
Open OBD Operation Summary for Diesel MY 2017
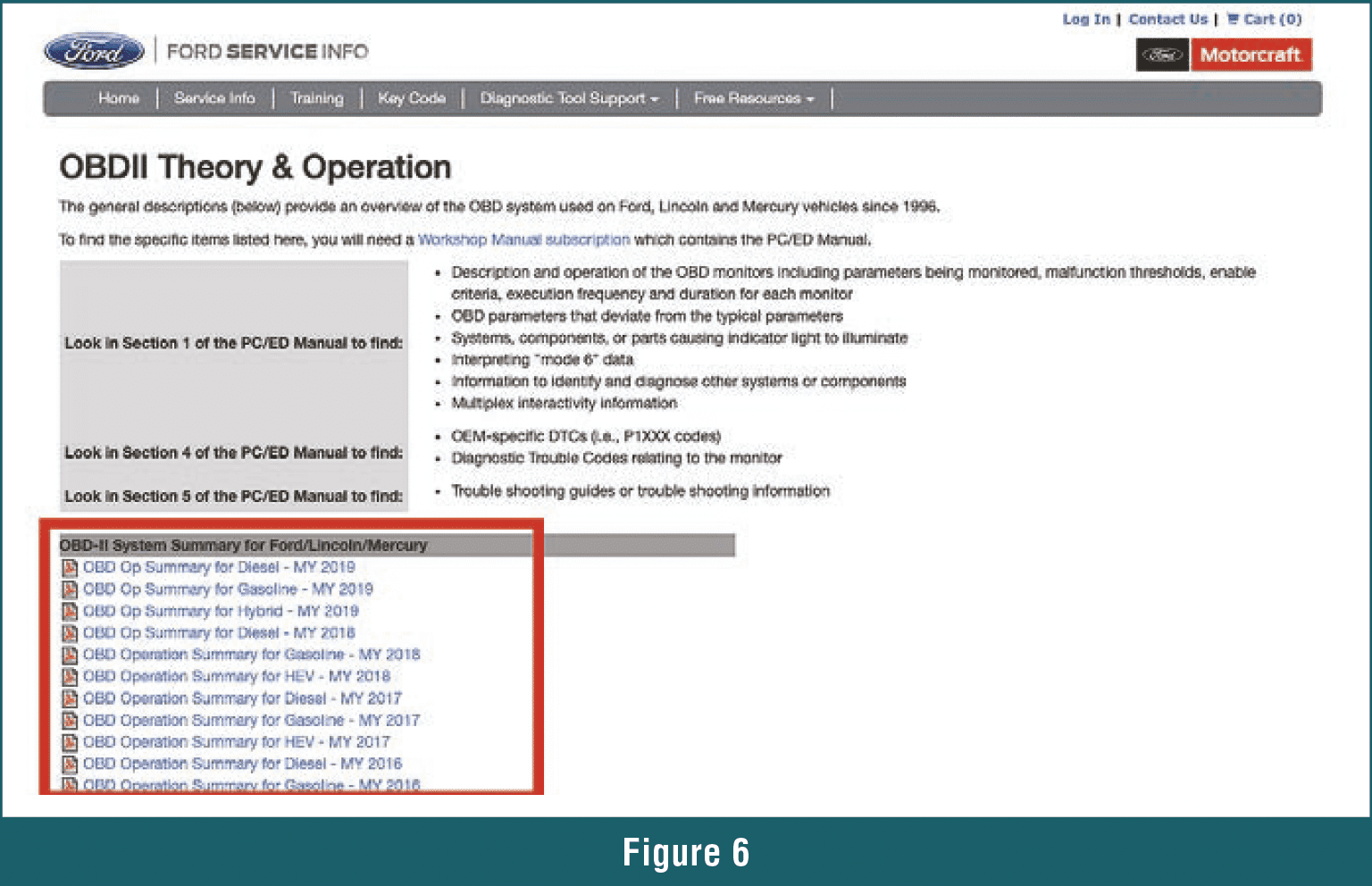(x=242, y=698)
